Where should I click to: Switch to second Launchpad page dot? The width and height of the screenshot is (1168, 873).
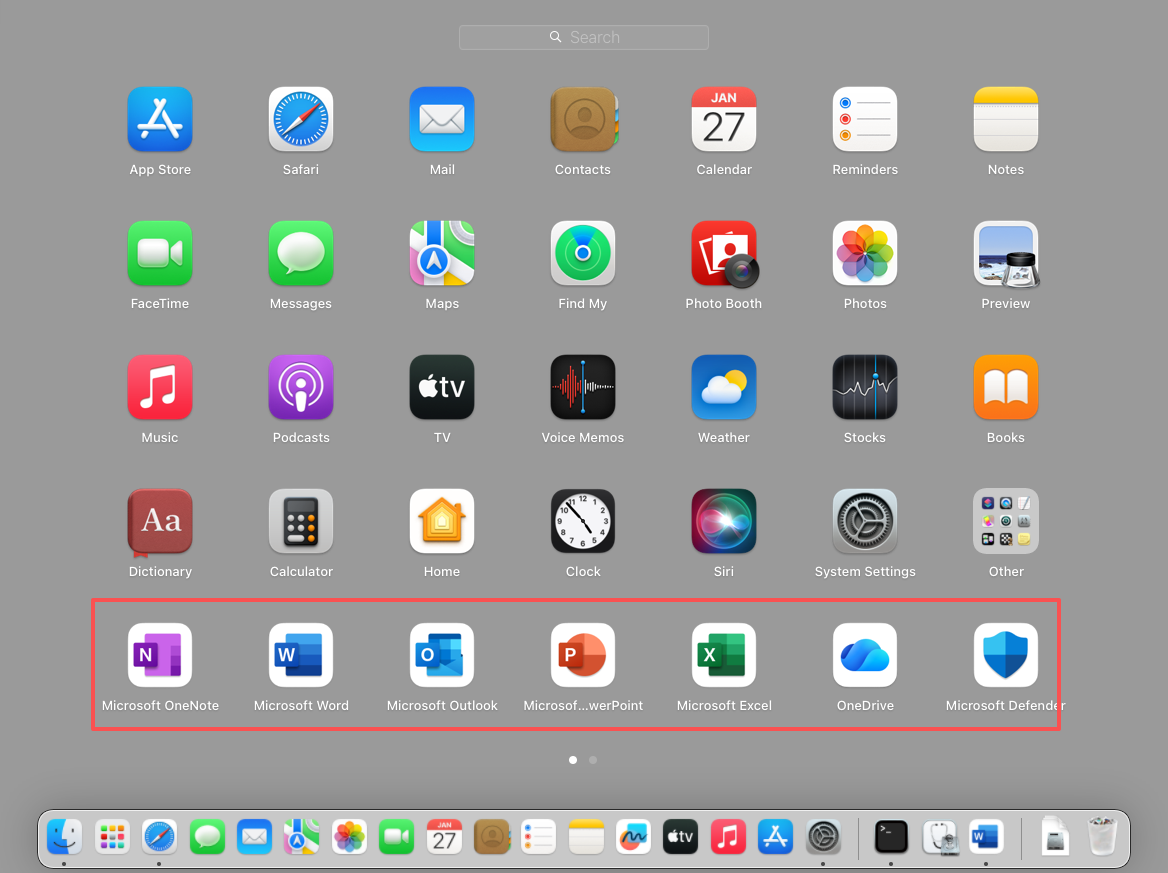[593, 760]
